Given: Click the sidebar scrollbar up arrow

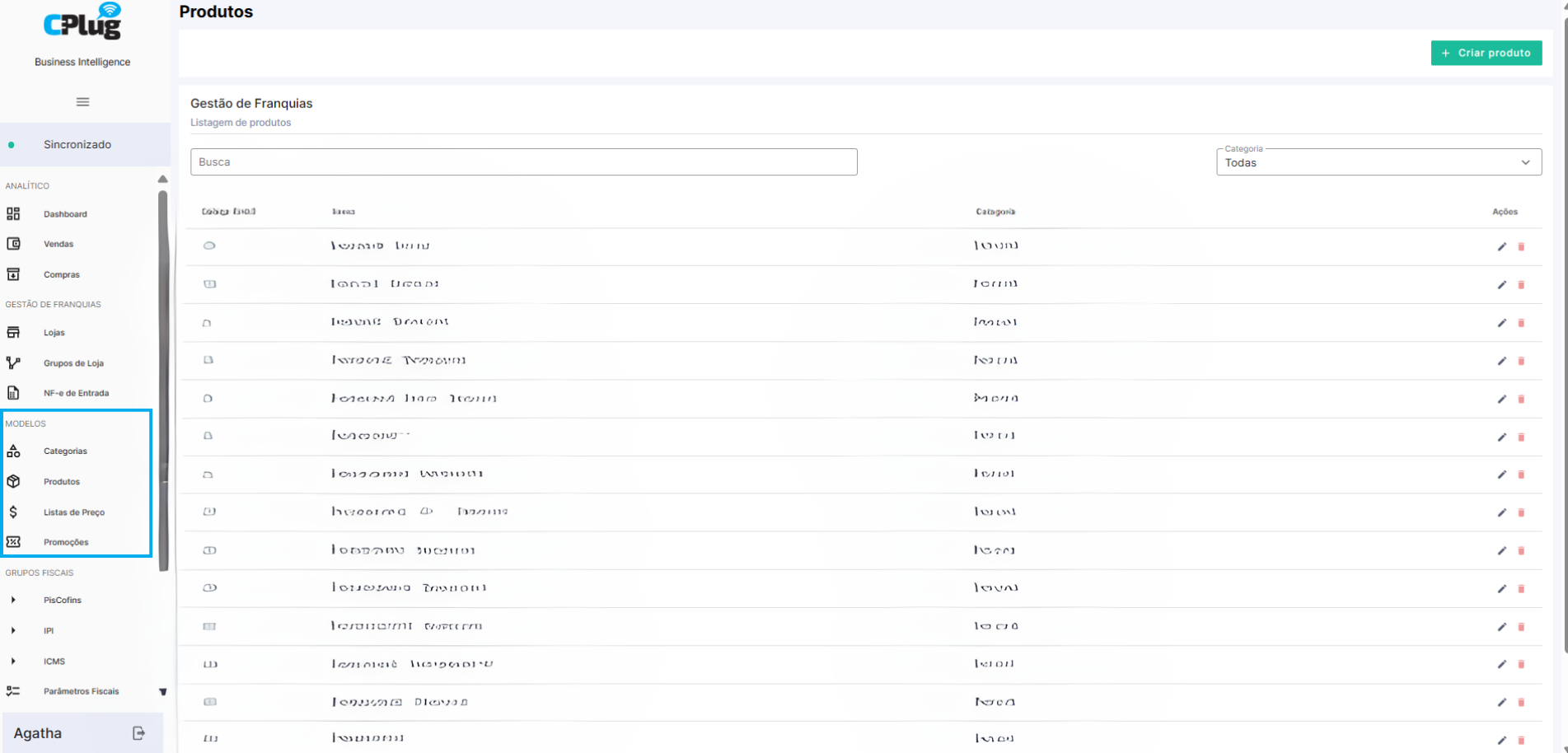Looking at the screenshot, I should (163, 179).
